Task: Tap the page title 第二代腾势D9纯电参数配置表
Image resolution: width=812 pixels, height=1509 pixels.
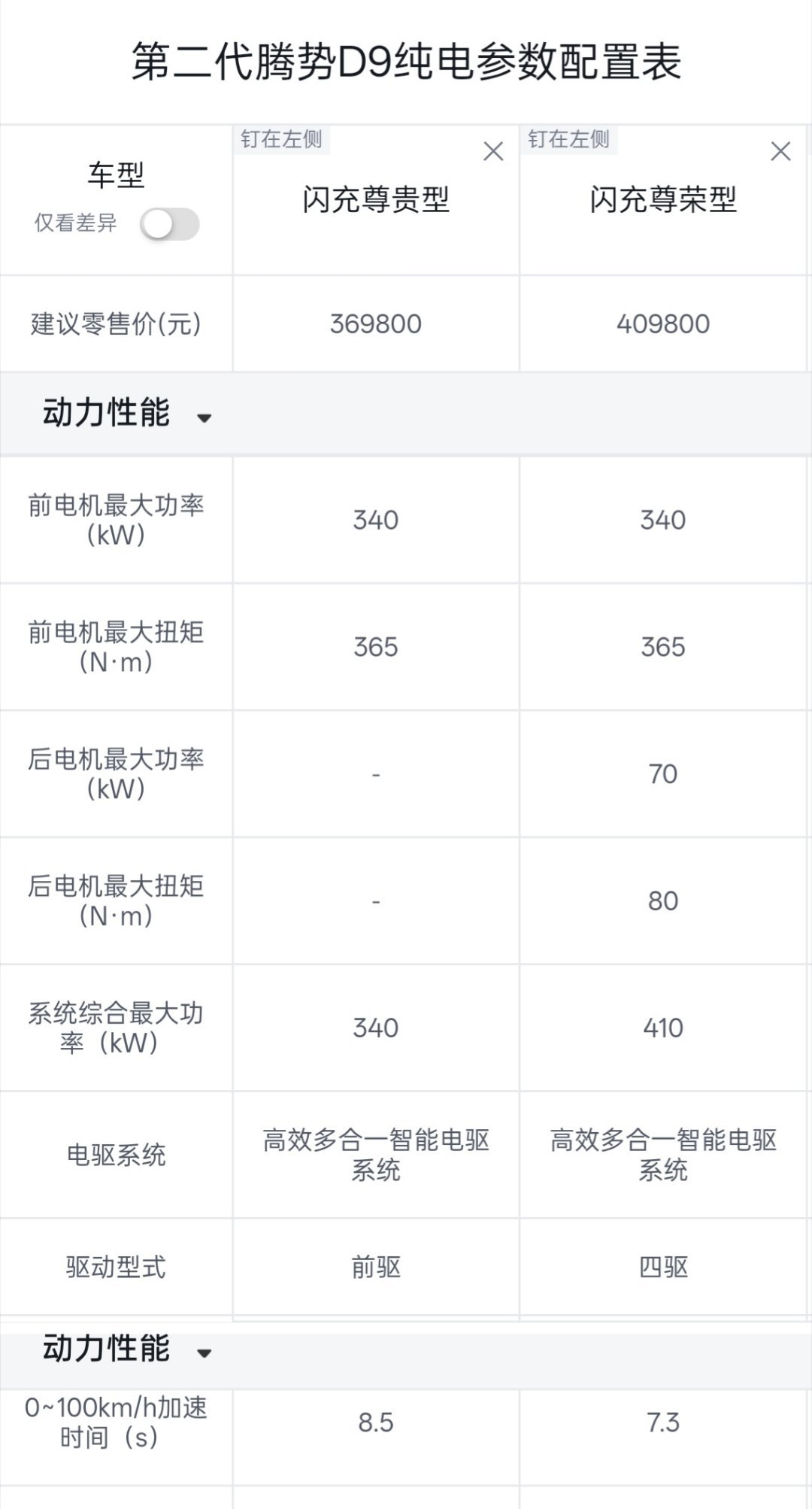Action: click(x=406, y=62)
